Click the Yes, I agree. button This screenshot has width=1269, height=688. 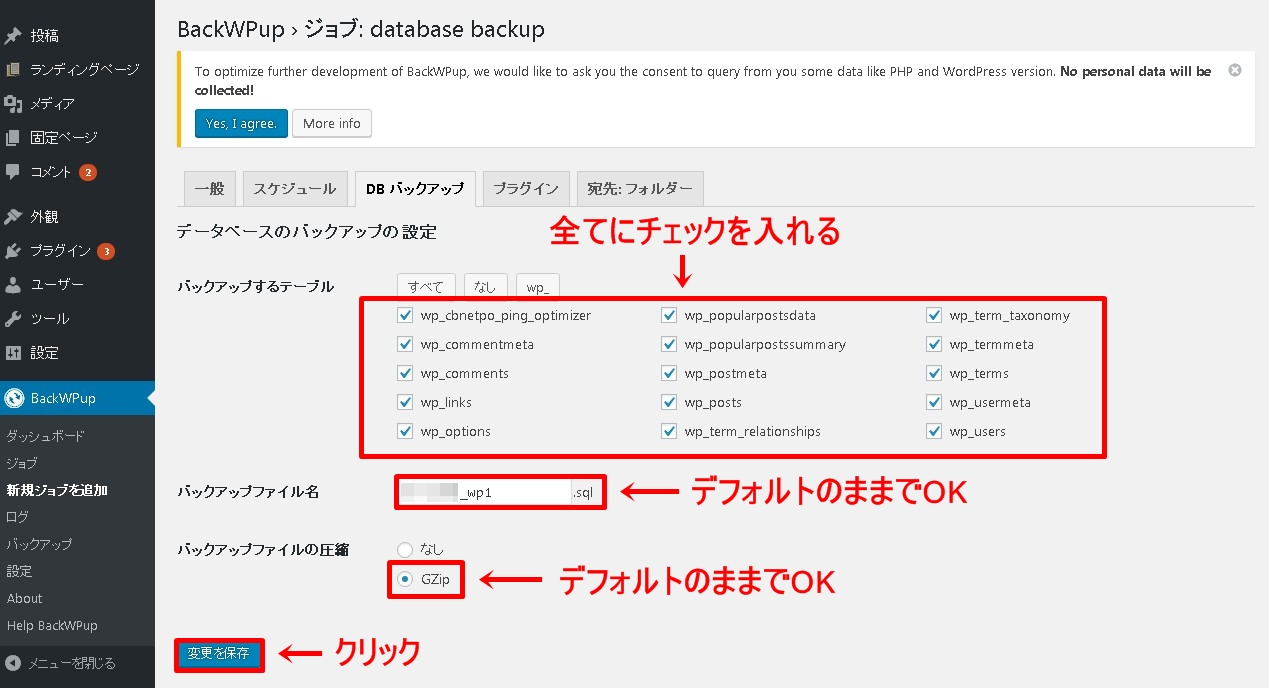click(x=241, y=123)
